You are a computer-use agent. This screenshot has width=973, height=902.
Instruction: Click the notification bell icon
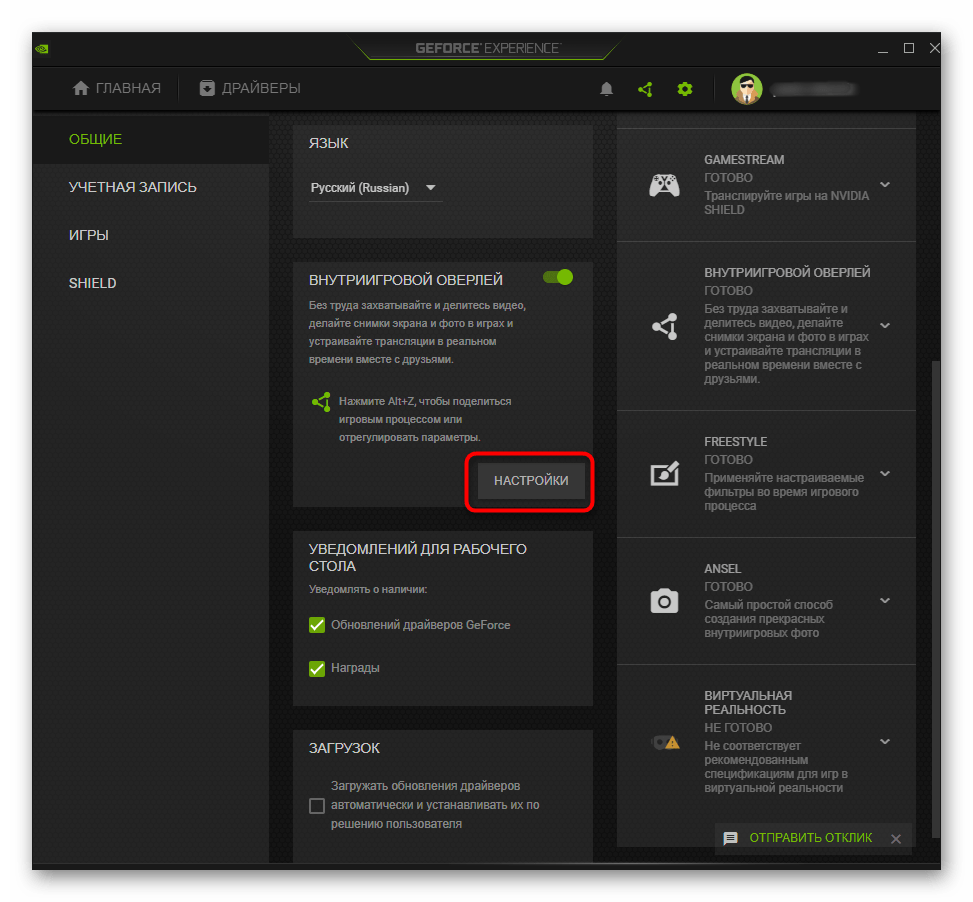(x=606, y=89)
